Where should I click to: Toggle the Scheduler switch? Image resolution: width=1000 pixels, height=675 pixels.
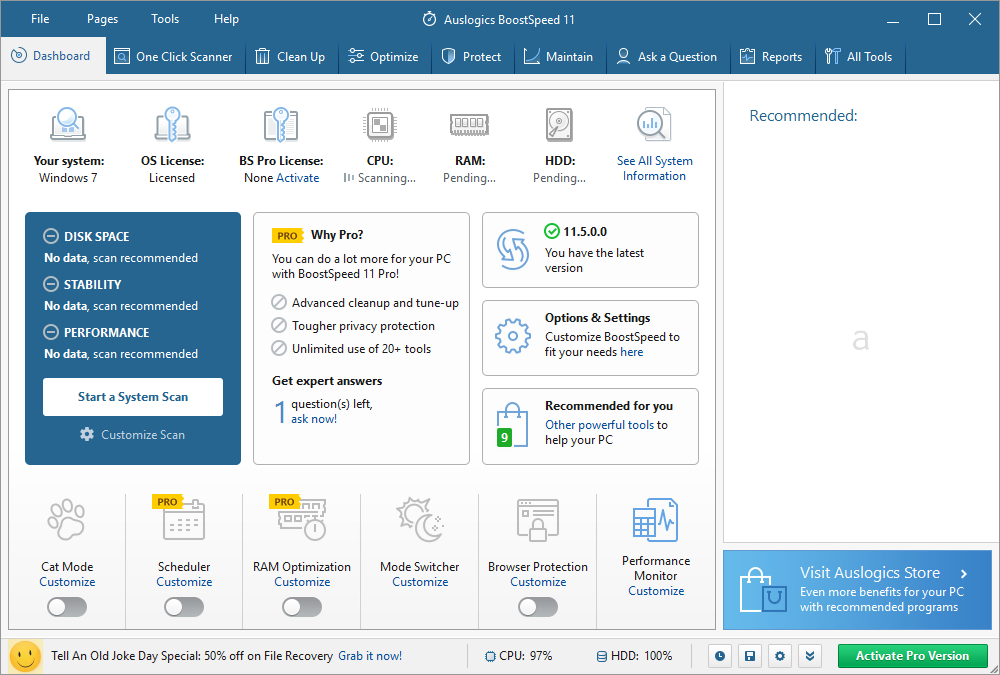[x=184, y=607]
